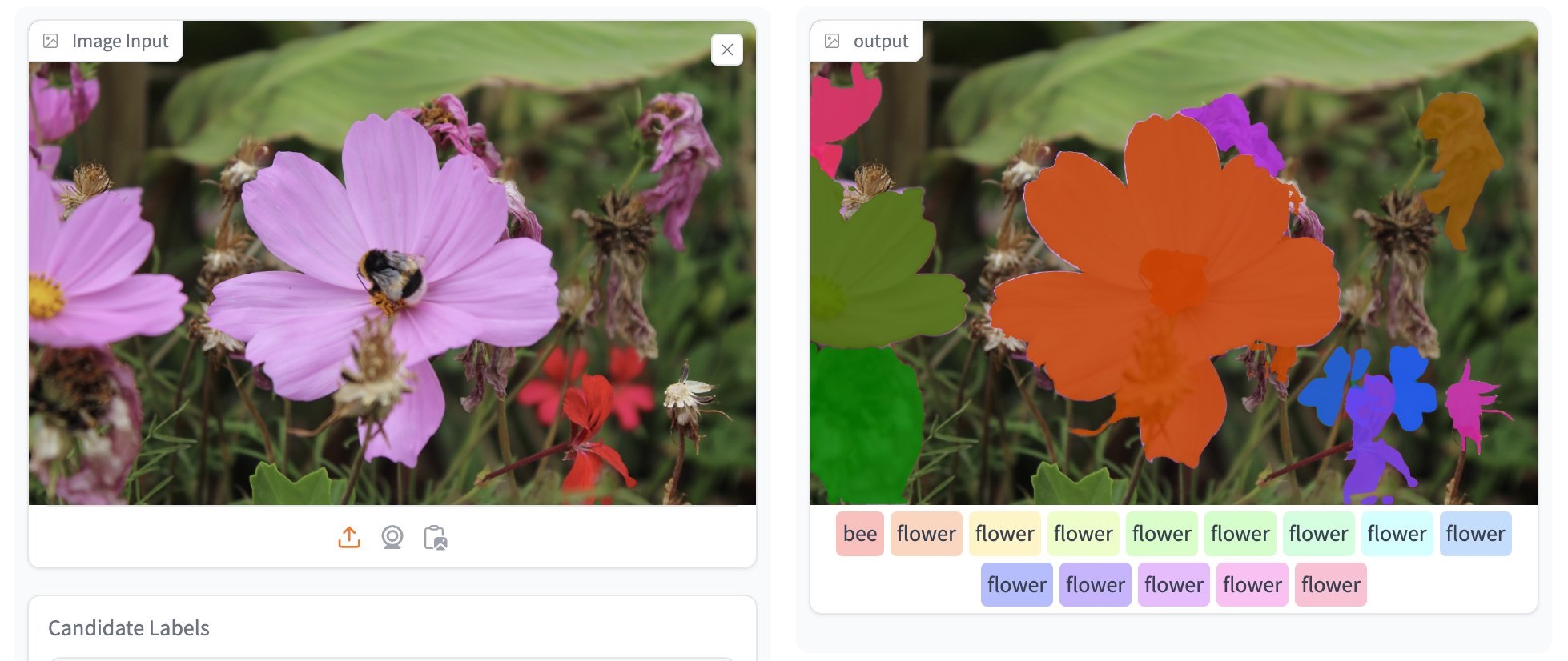Click the output label tab

click(x=866, y=41)
